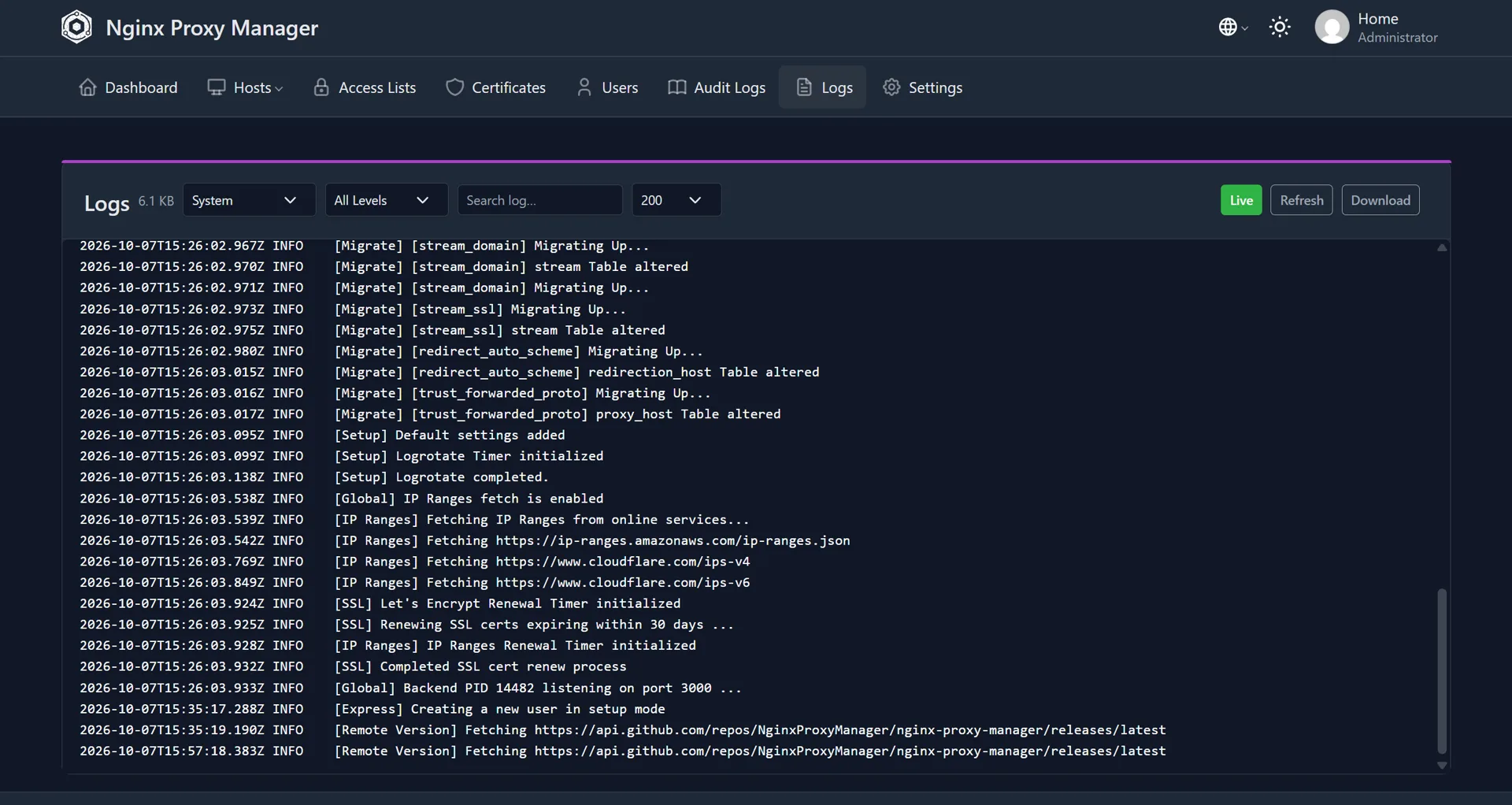The image size is (1512, 805).
Task: Open the Users tab
Action: pos(607,87)
